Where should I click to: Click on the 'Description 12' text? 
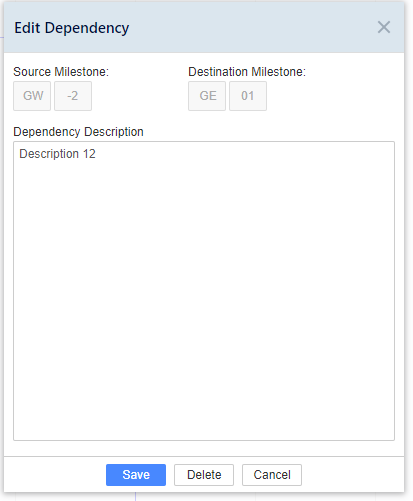click(x=57, y=154)
